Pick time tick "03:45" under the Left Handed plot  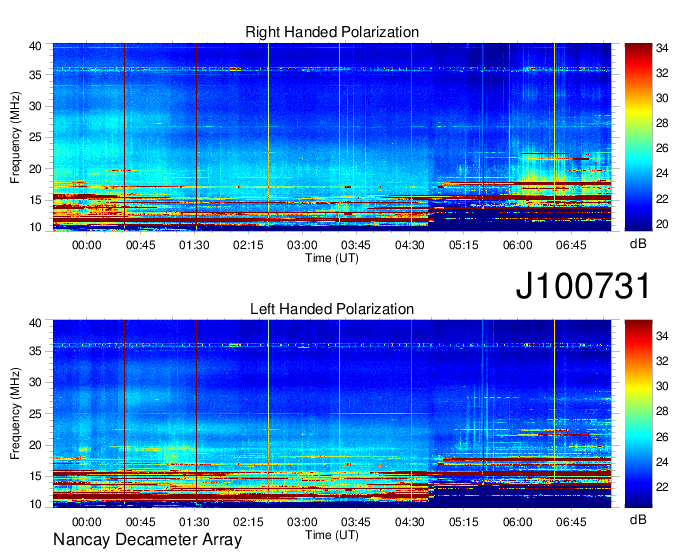click(x=356, y=522)
